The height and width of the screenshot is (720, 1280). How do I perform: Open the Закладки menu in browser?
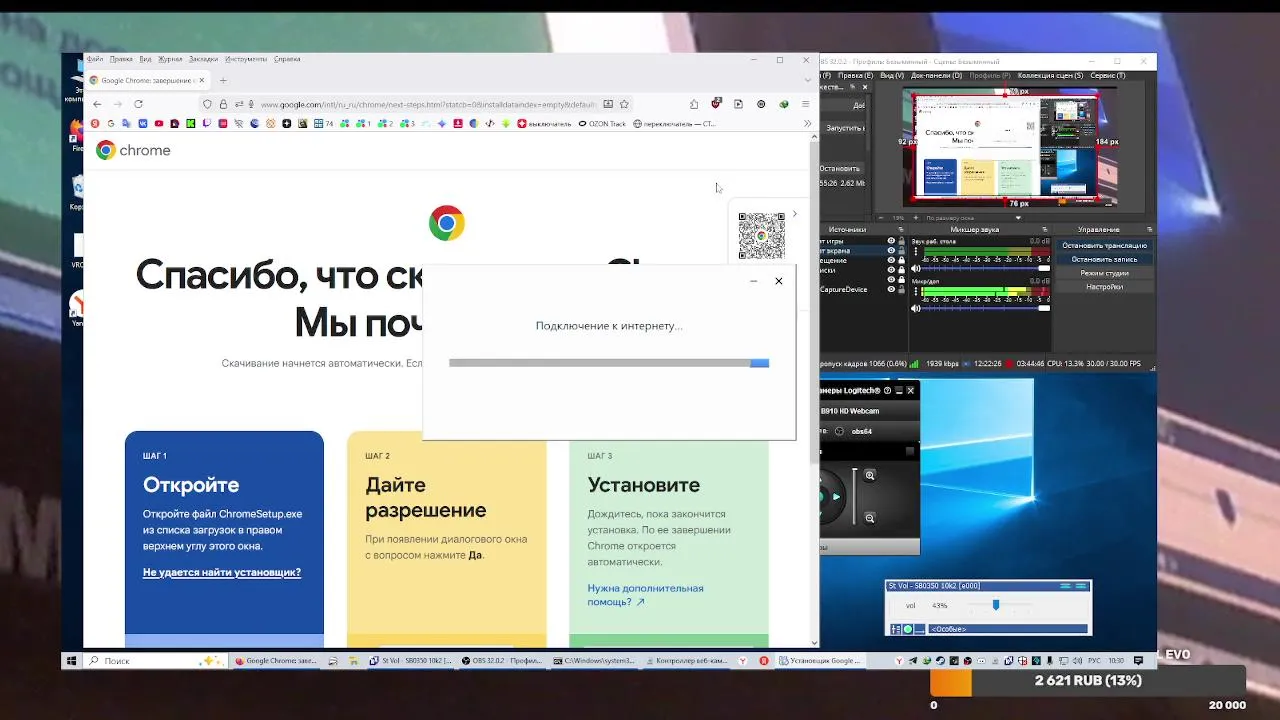tap(203, 59)
